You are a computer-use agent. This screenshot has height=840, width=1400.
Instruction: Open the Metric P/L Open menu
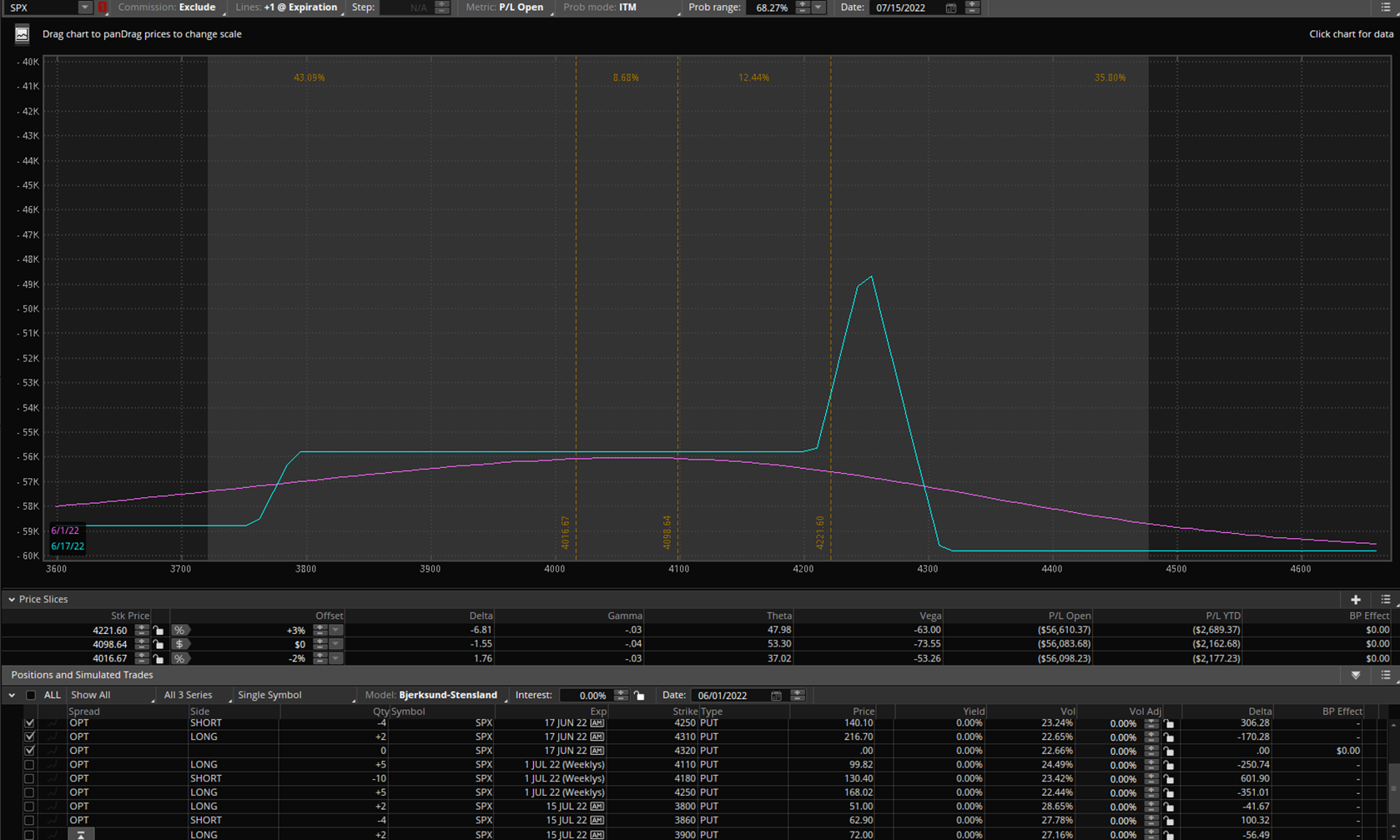521,8
